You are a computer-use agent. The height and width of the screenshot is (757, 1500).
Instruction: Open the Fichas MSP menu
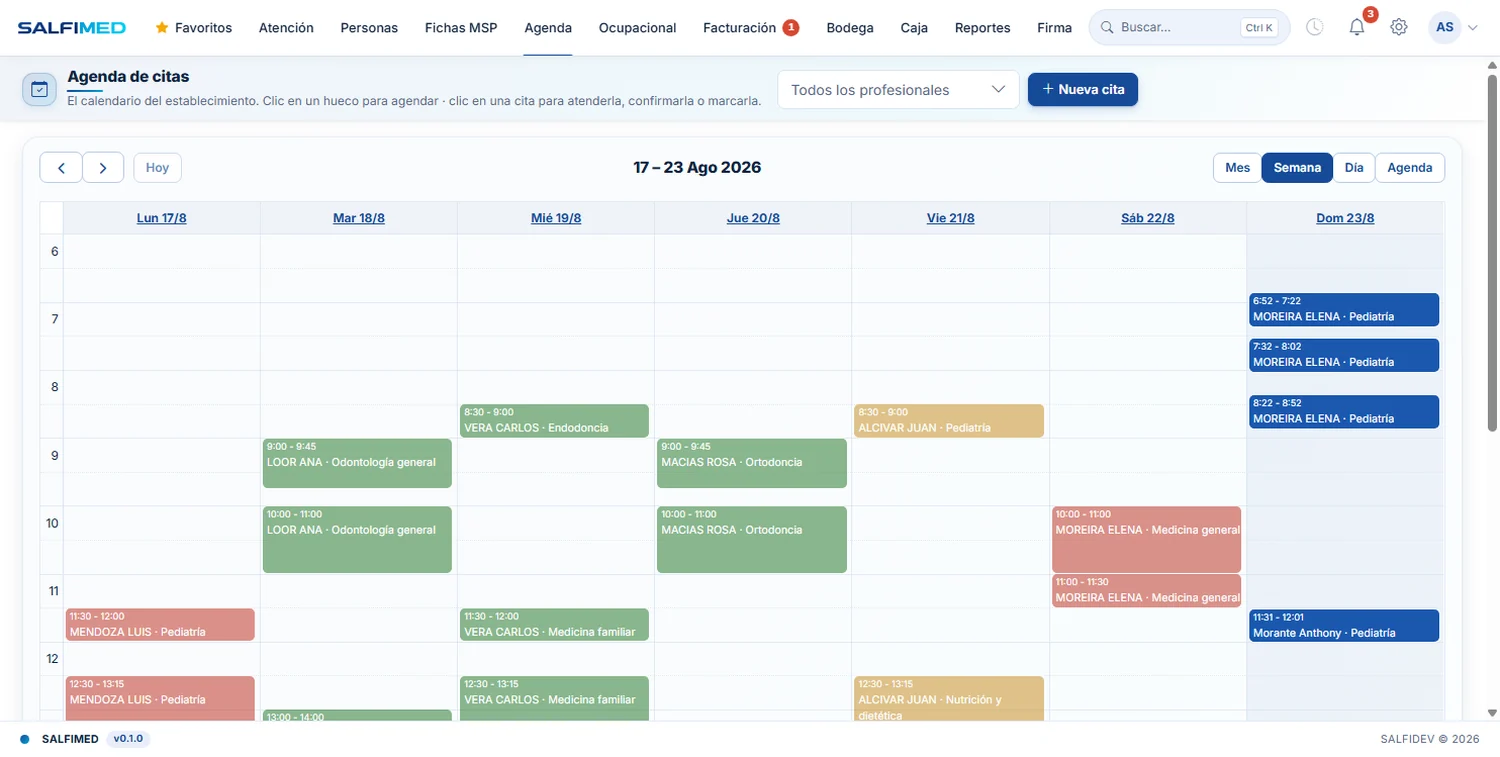[461, 28]
